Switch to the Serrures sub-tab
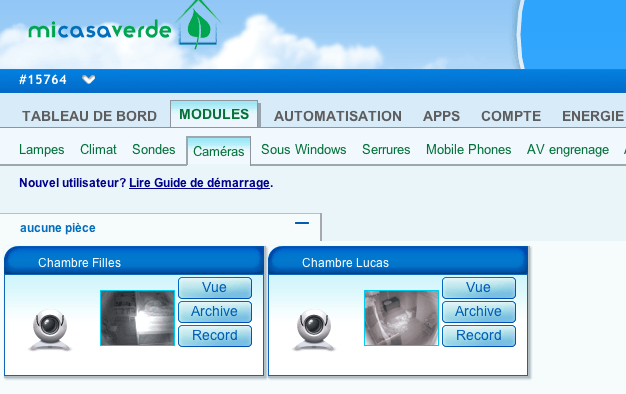The image size is (626, 394). click(x=386, y=150)
